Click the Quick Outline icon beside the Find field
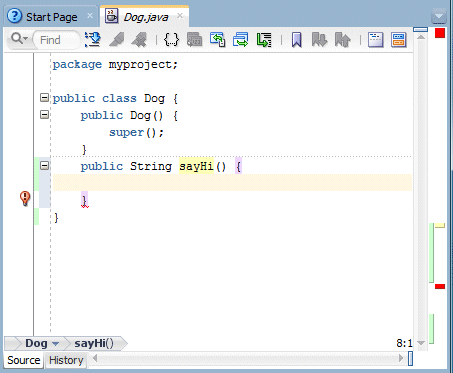The height and width of the screenshot is (373, 453). pyautogui.click(x=93, y=40)
